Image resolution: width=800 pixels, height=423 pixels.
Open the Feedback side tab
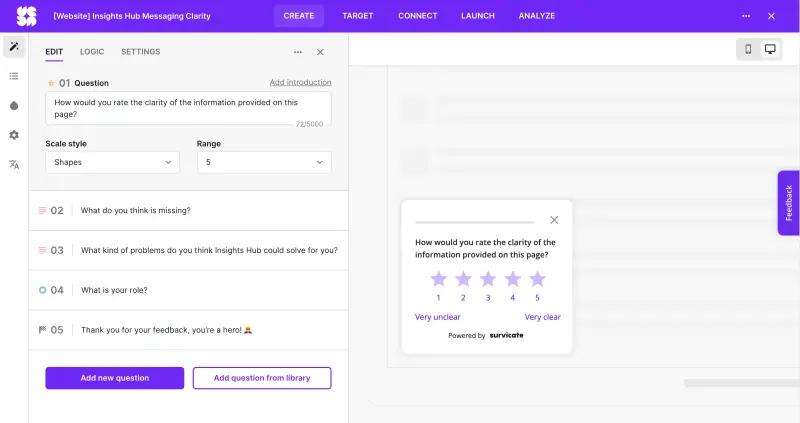click(789, 203)
